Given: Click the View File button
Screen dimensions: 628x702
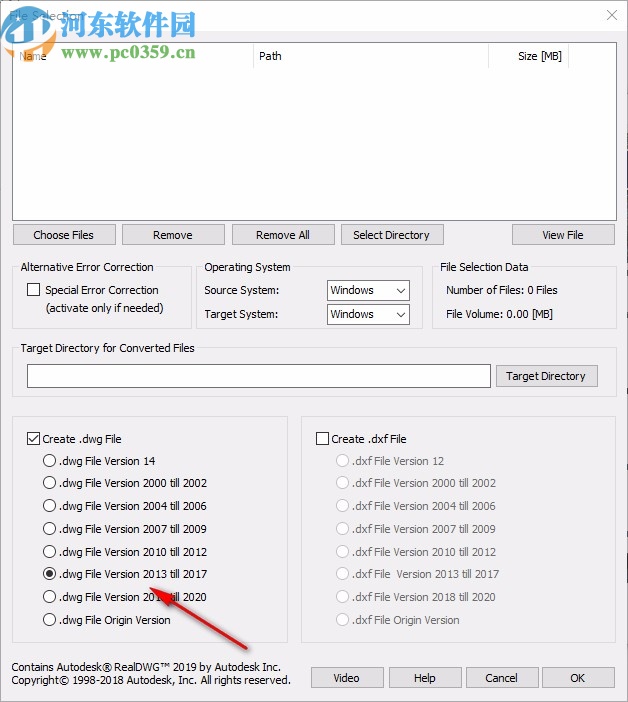Looking at the screenshot, I should click(x=563, y=235).
